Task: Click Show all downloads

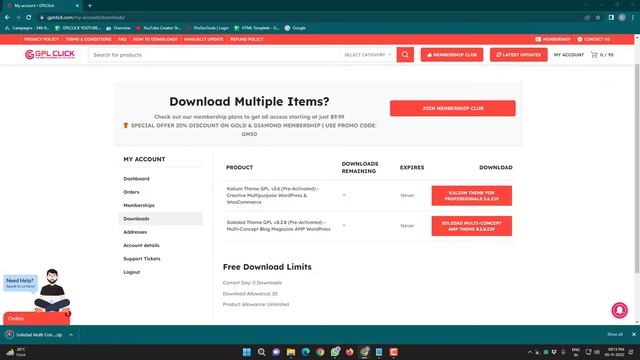Action: 615,334
